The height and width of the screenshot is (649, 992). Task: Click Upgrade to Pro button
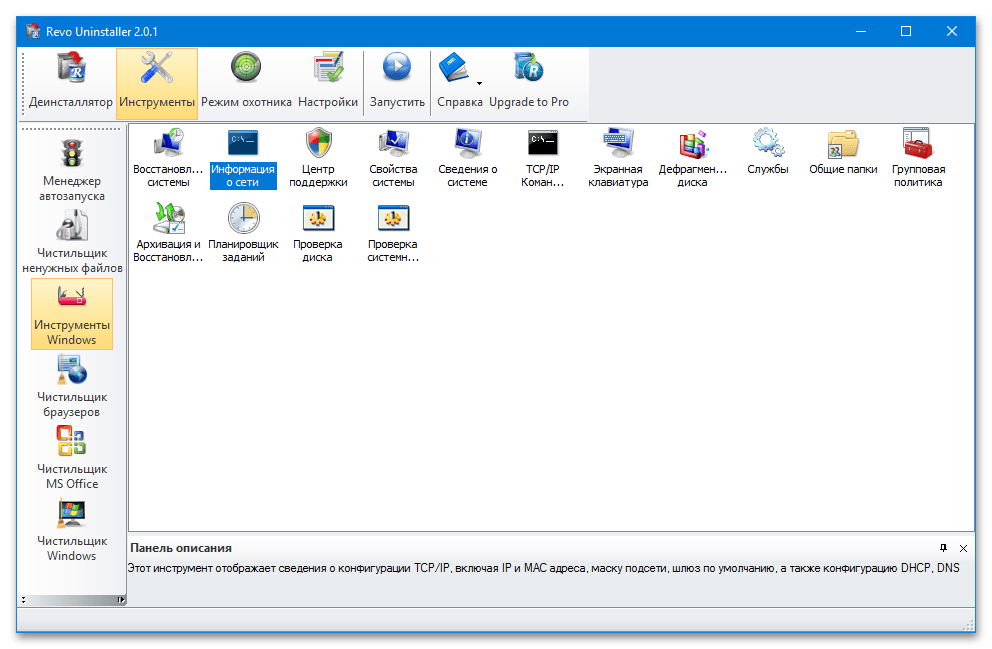pos(528,82)
